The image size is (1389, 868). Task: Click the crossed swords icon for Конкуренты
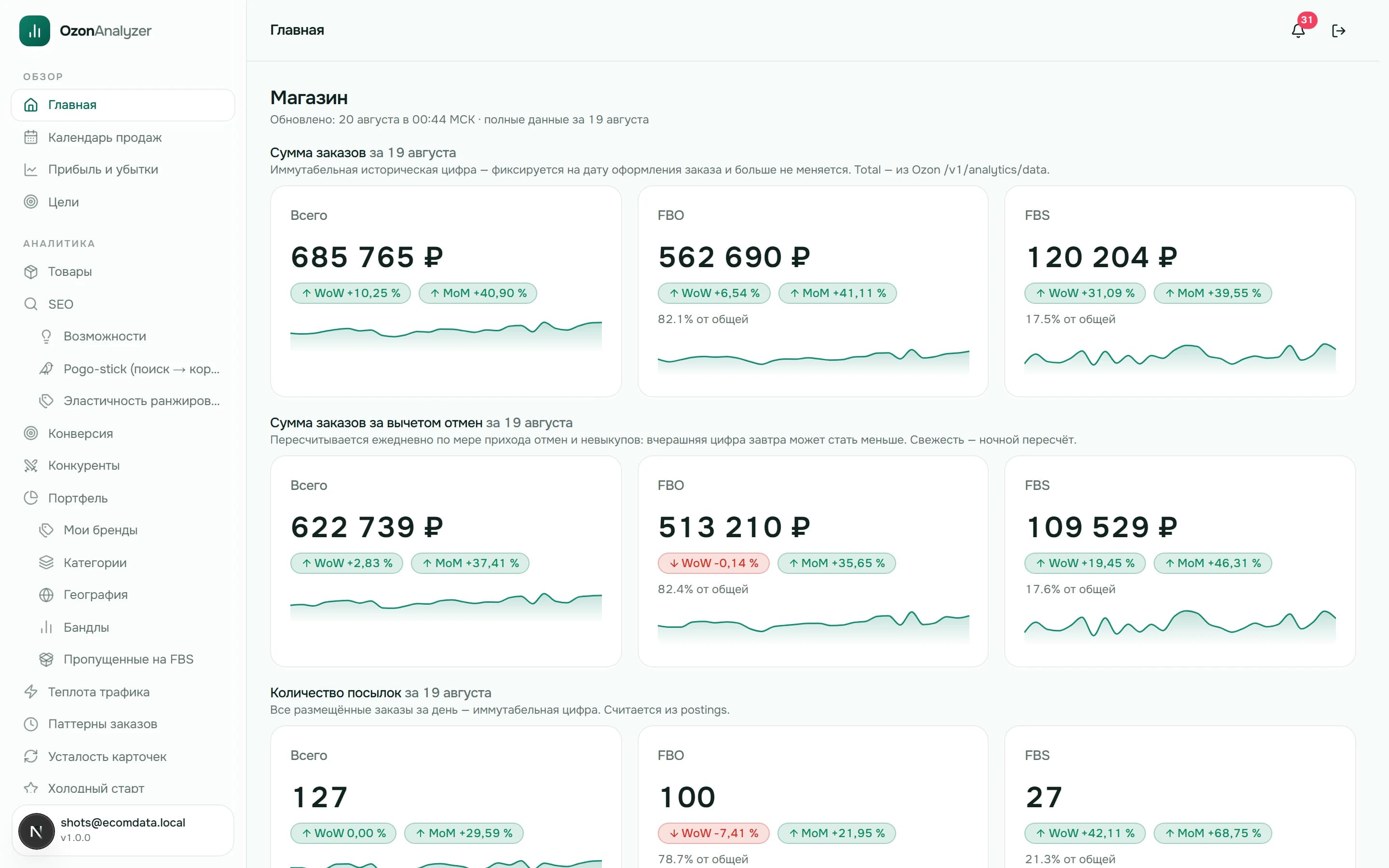pyautogui.click(x=31, y=465)
